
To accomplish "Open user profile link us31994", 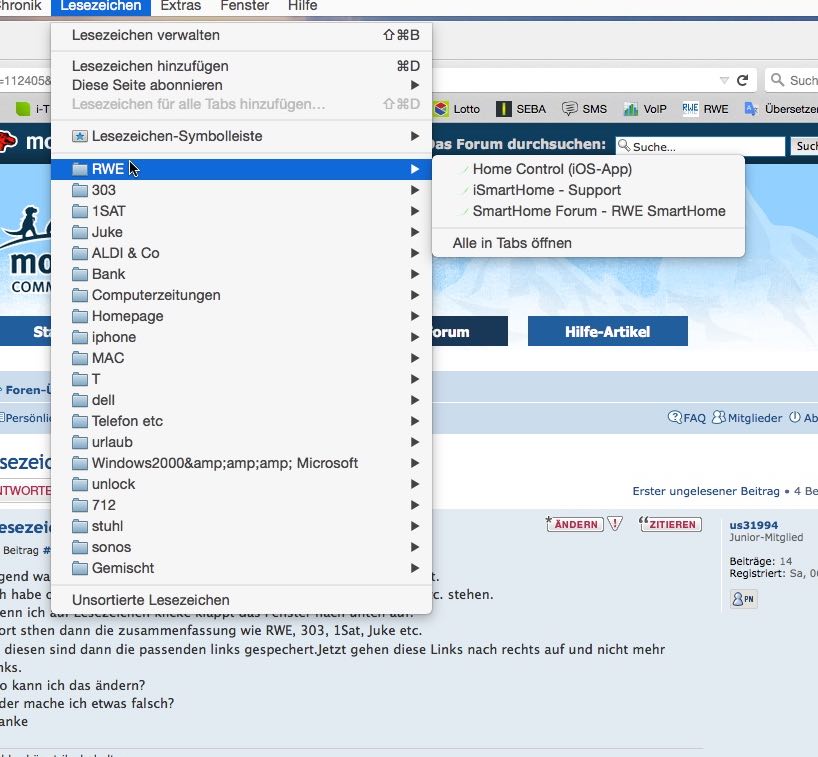I will click(x=753, y=525).
